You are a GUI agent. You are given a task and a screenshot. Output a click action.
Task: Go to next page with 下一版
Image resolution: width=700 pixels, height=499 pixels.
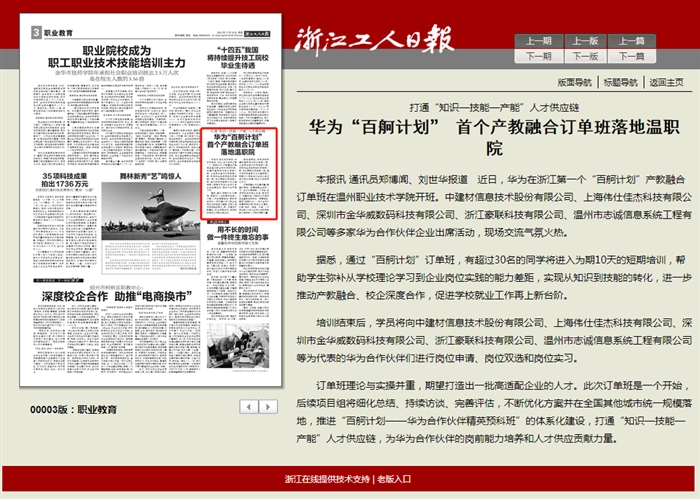coord(585,56)
